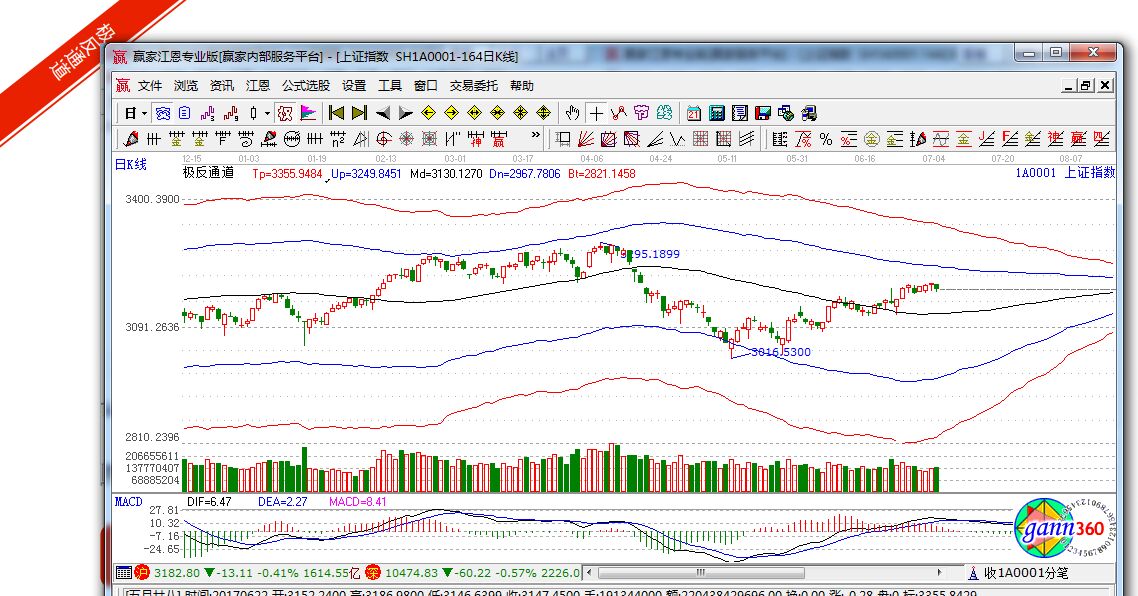Click the horizontal scrollbar right arrow
The height and width of the screenshot is (596, 1138).
[939, 573]
